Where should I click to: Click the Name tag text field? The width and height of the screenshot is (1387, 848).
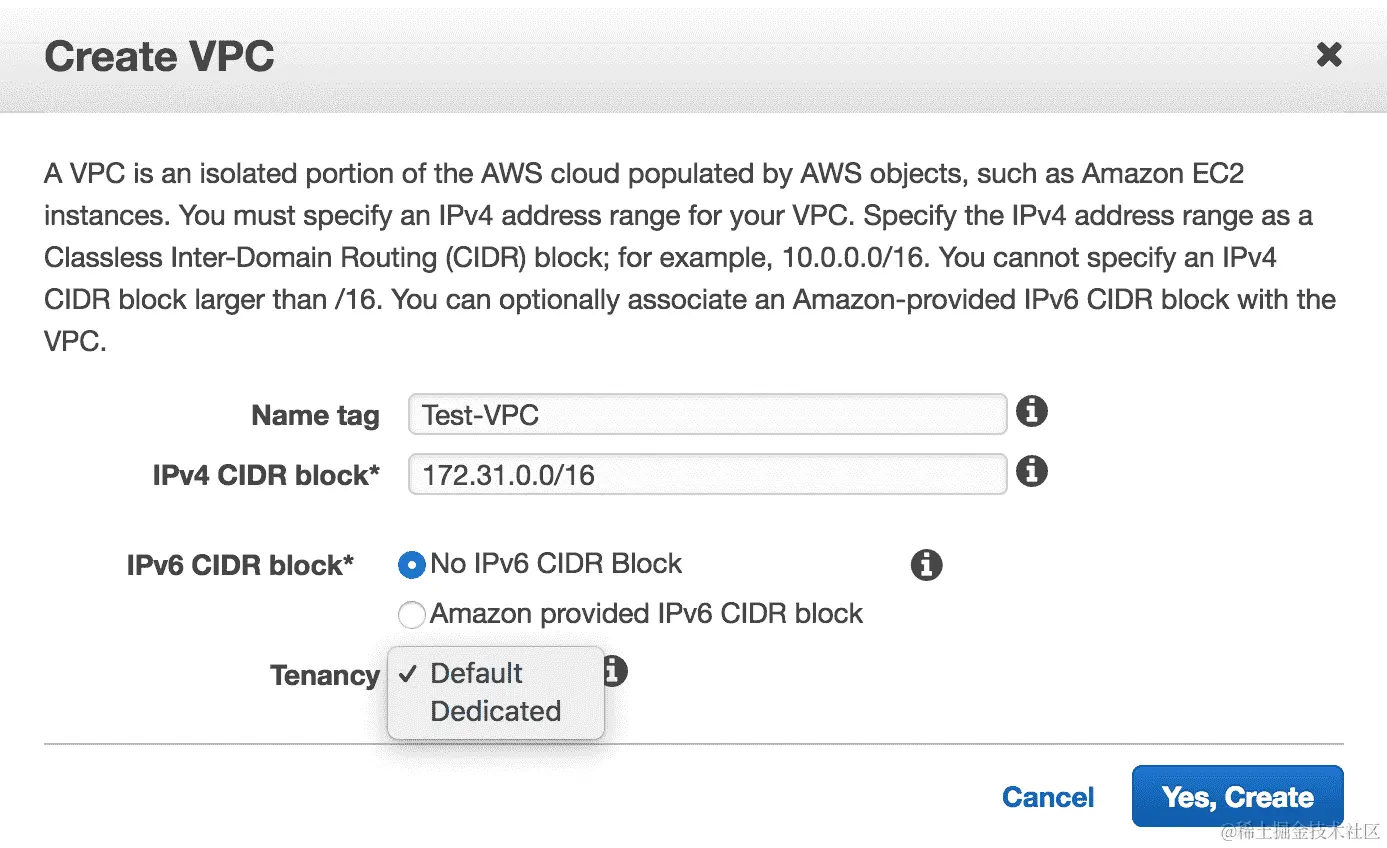(706, 414)
